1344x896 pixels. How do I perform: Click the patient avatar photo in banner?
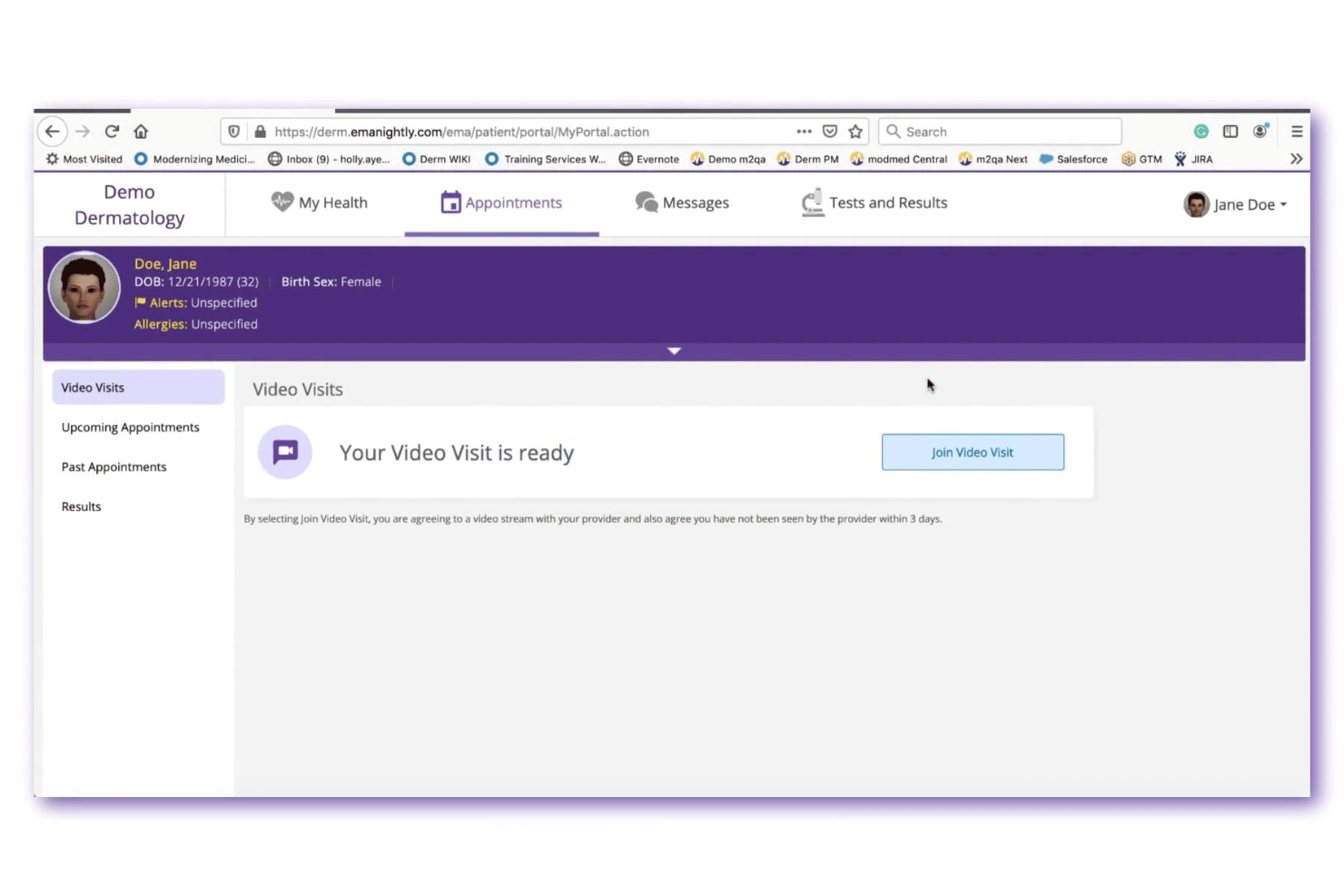(84, 288)
